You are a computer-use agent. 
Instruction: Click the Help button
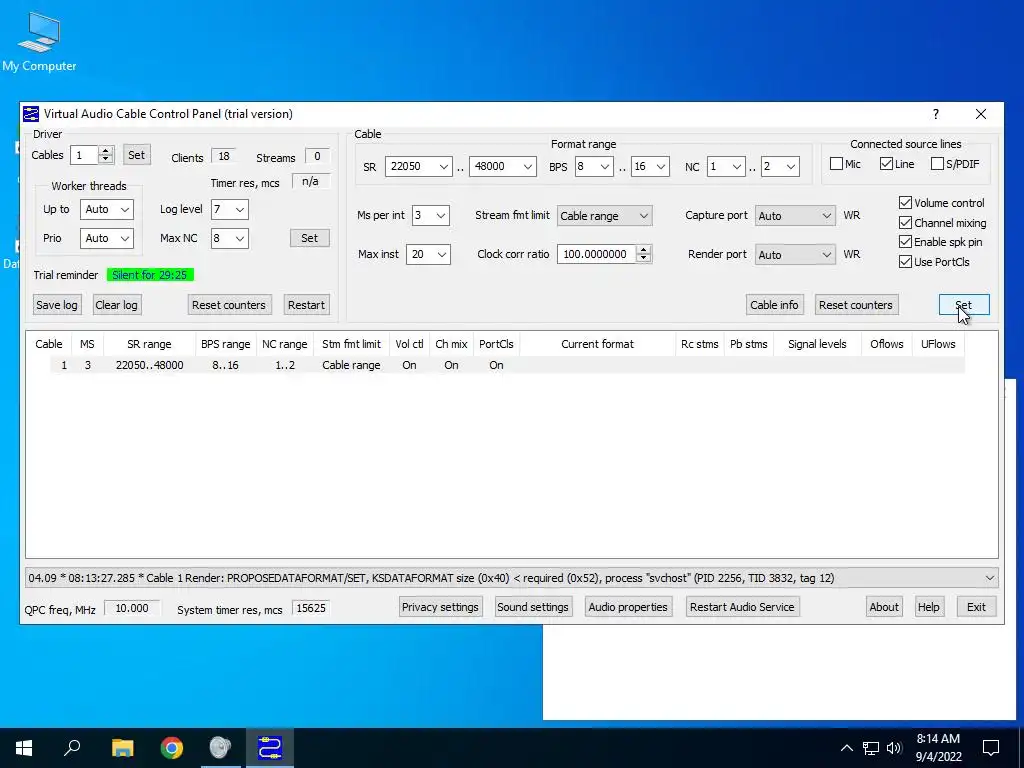pos(928,607)
